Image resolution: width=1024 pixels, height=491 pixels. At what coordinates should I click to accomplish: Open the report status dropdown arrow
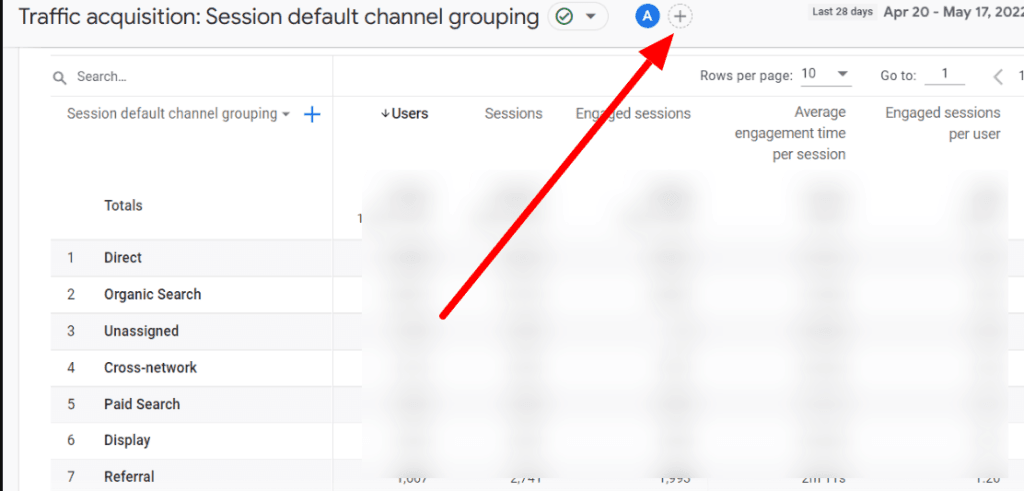point(591,17)
